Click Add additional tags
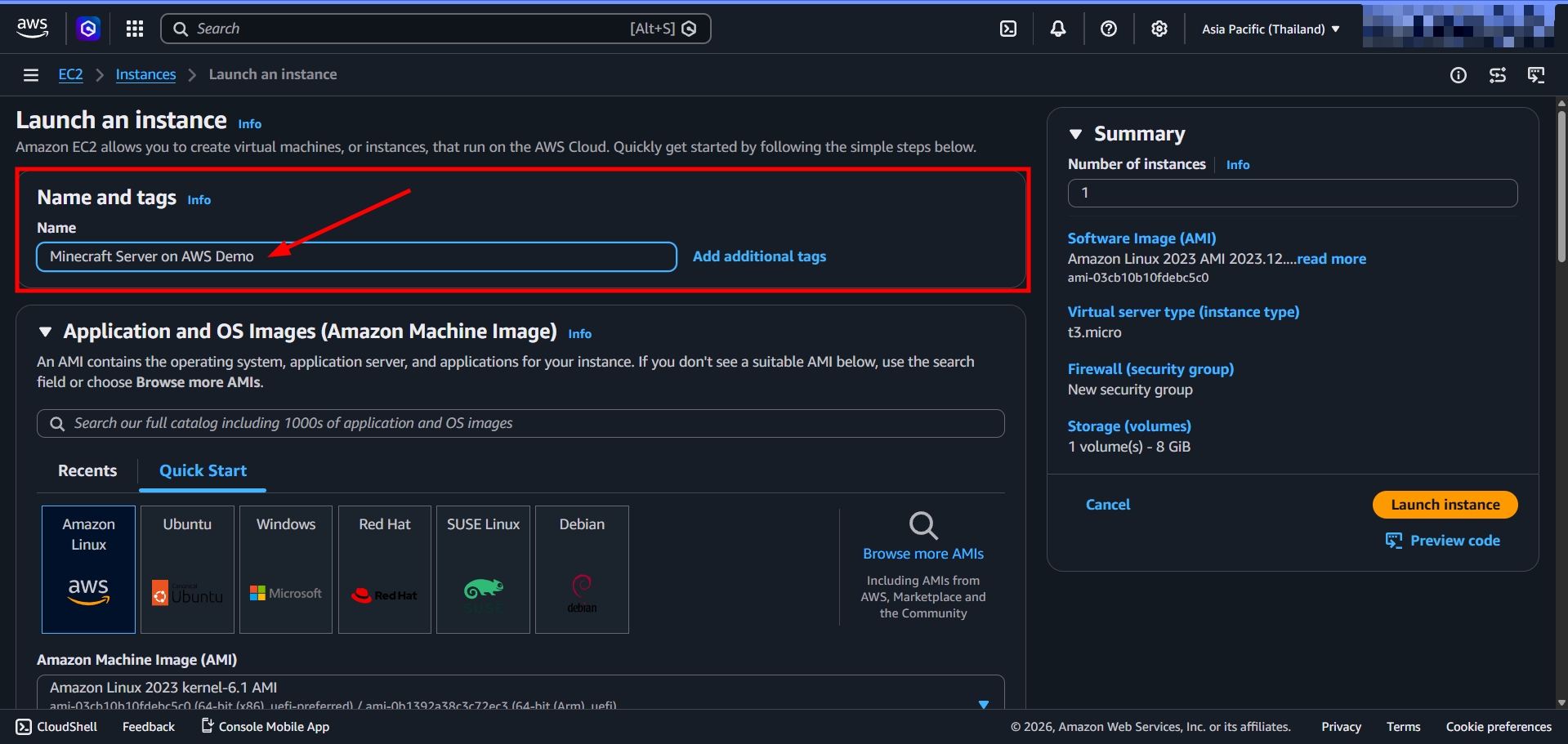 759,256
